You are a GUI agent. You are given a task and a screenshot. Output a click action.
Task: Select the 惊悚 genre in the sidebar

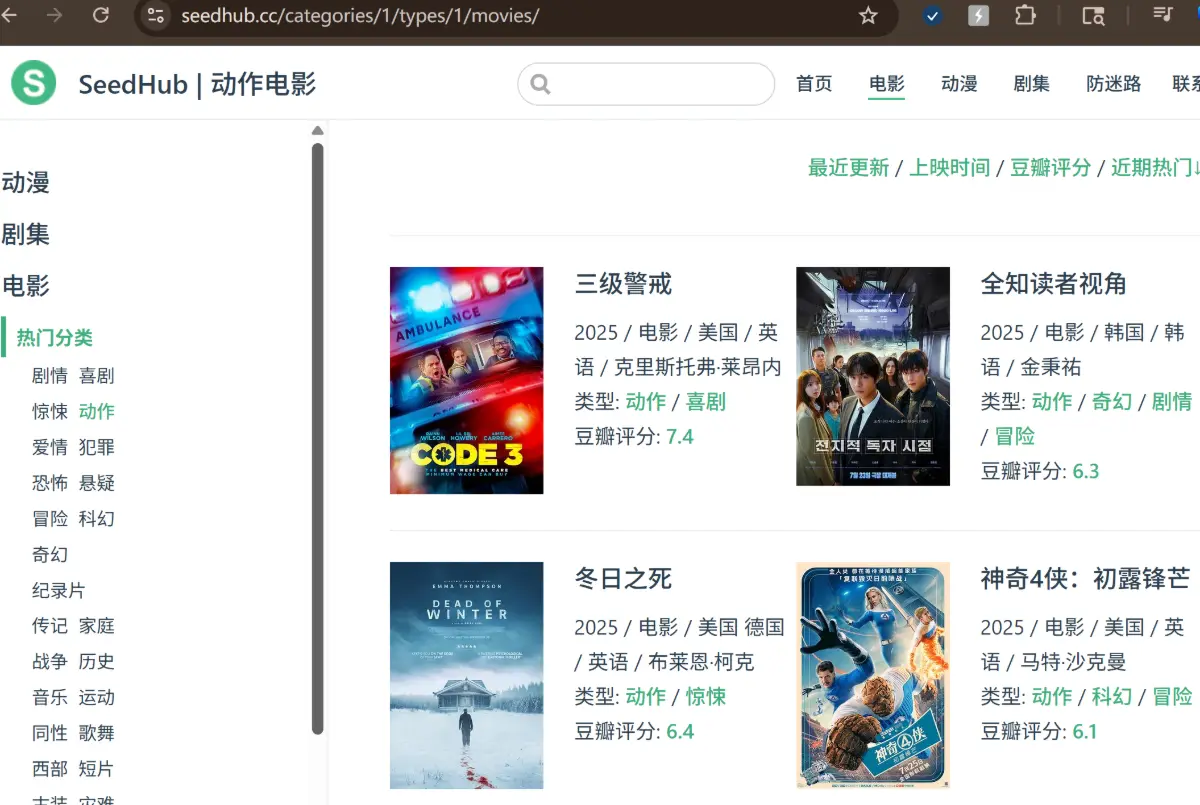point(50,411)
